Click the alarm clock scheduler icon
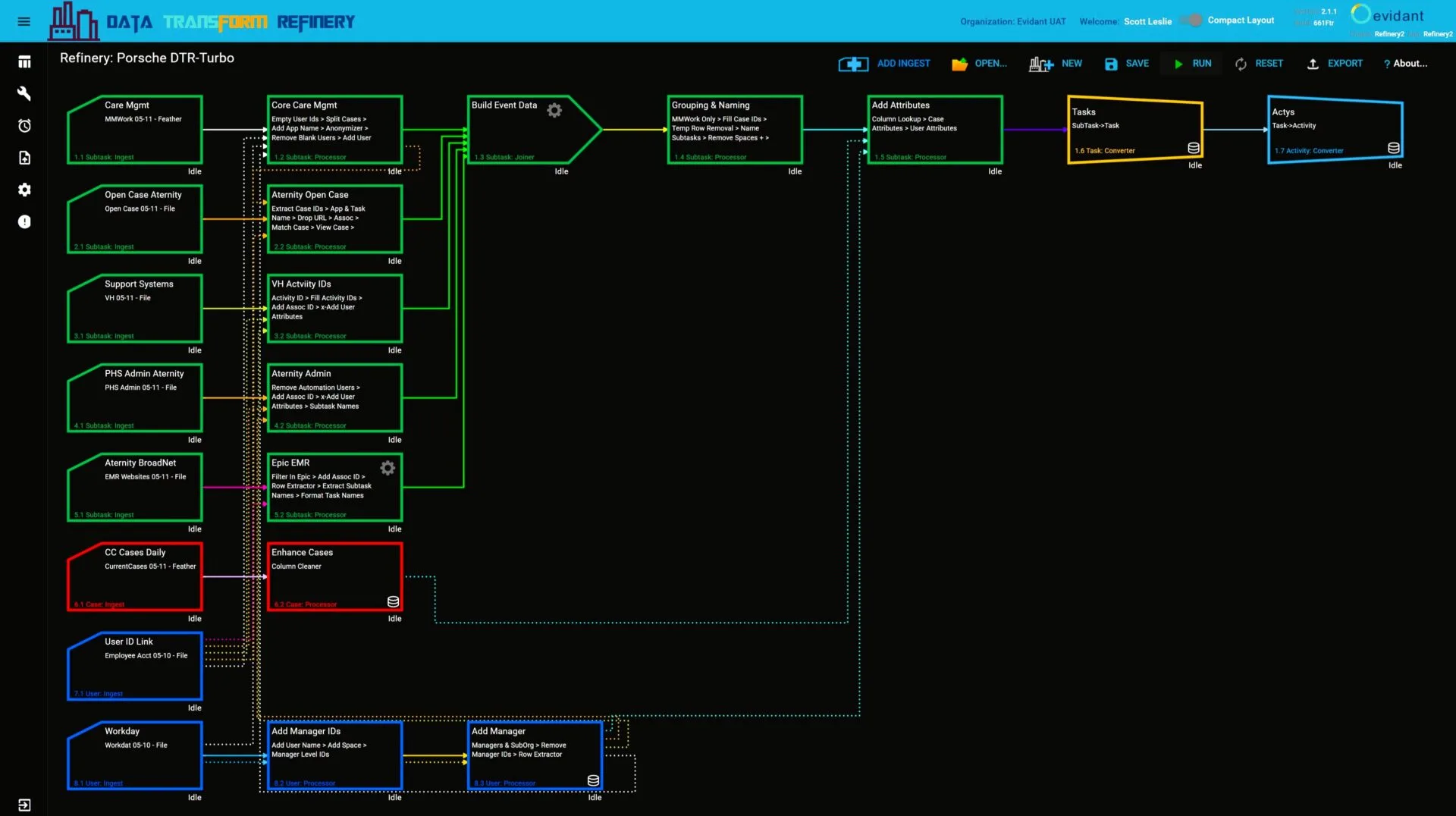 [x=24, y=126]
